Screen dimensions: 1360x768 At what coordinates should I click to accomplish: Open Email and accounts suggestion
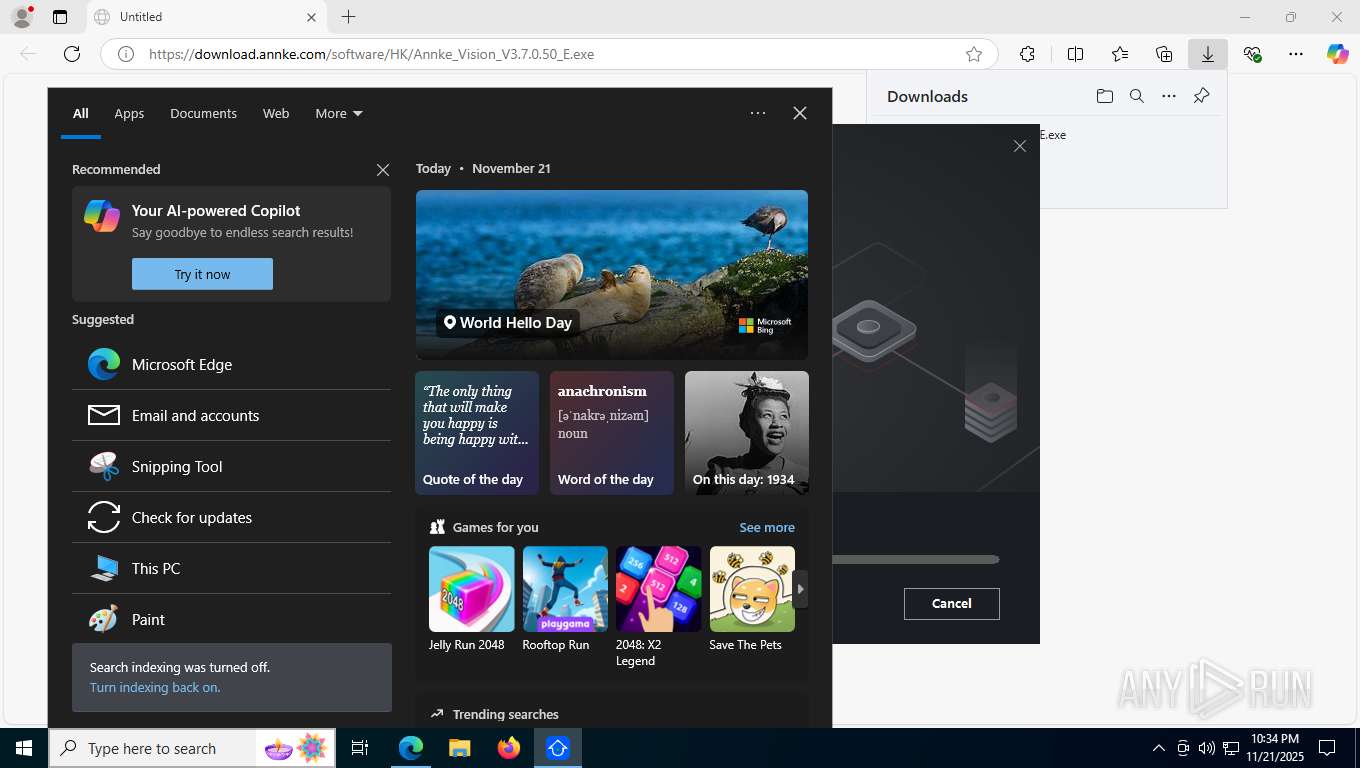click(231, 415)
